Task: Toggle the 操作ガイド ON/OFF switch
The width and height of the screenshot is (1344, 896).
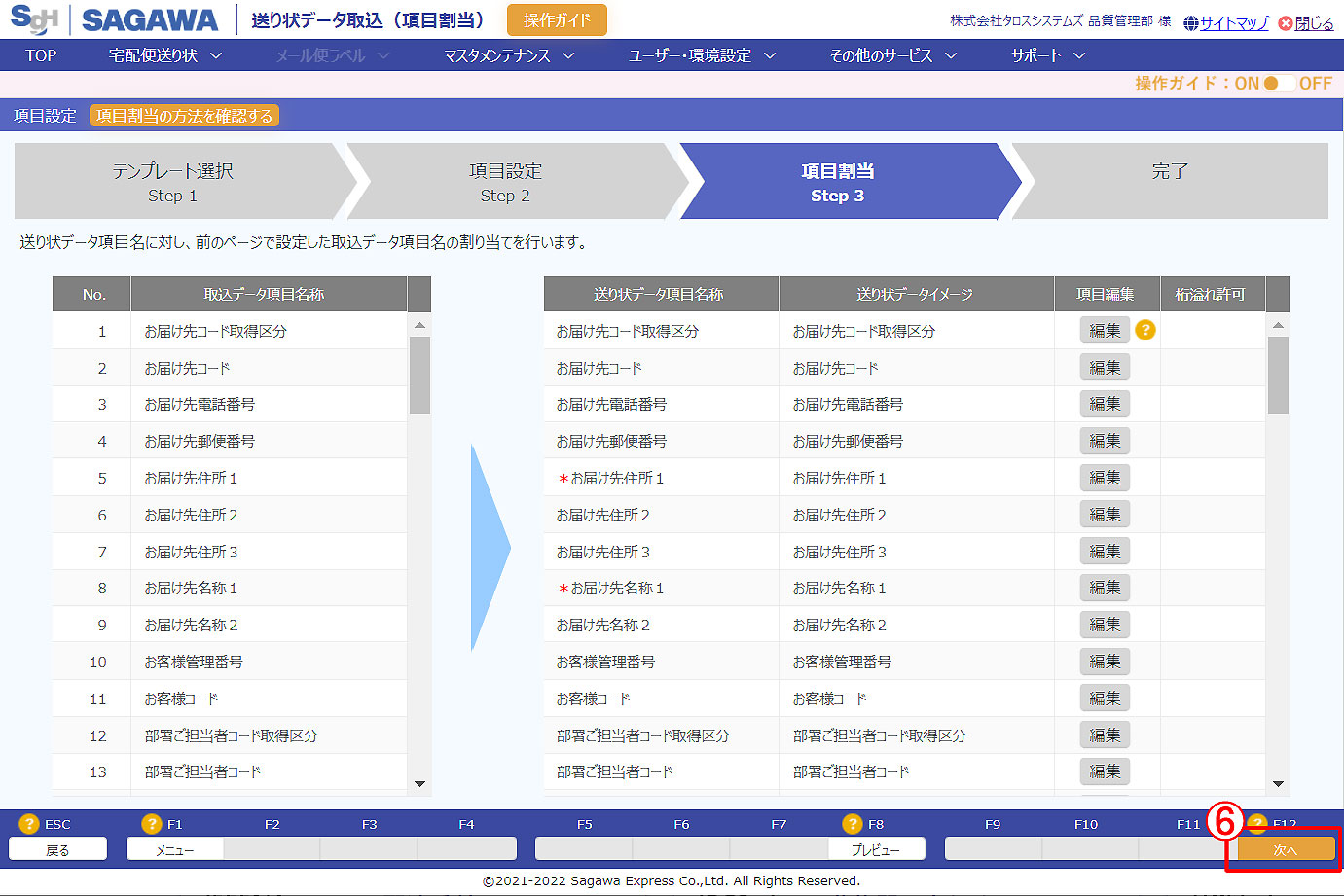Action: coord(1278,84)
